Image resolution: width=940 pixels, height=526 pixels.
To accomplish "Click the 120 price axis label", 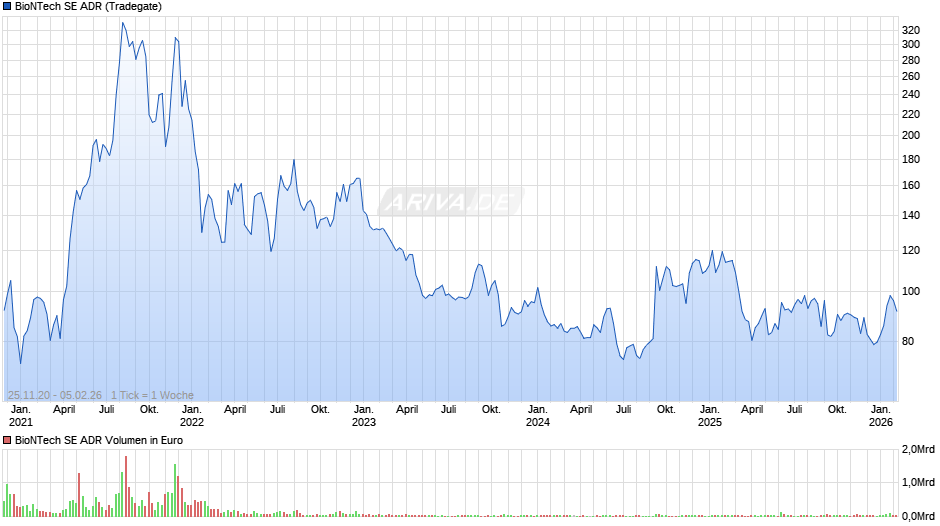I will pyautogui.click(x=911, y=251).
